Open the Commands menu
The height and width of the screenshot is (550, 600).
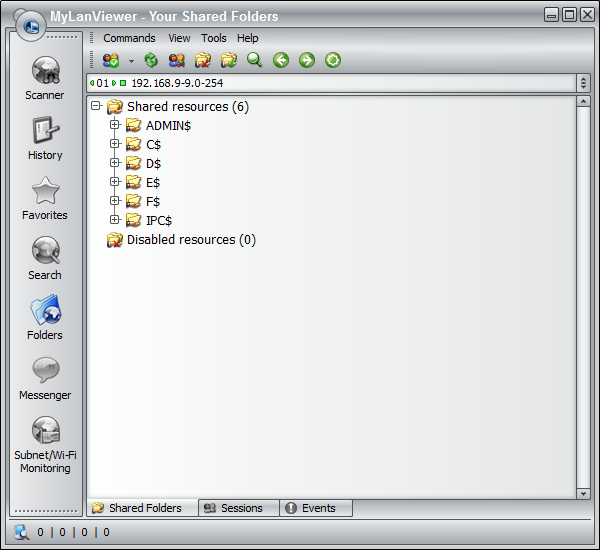(x=129, y=38)
